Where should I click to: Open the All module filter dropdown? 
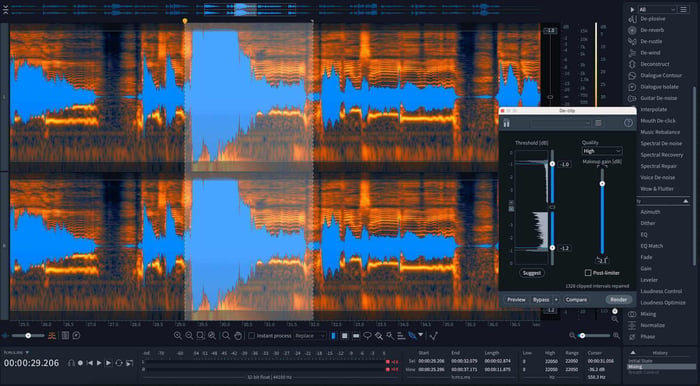[x=657, y=9]
